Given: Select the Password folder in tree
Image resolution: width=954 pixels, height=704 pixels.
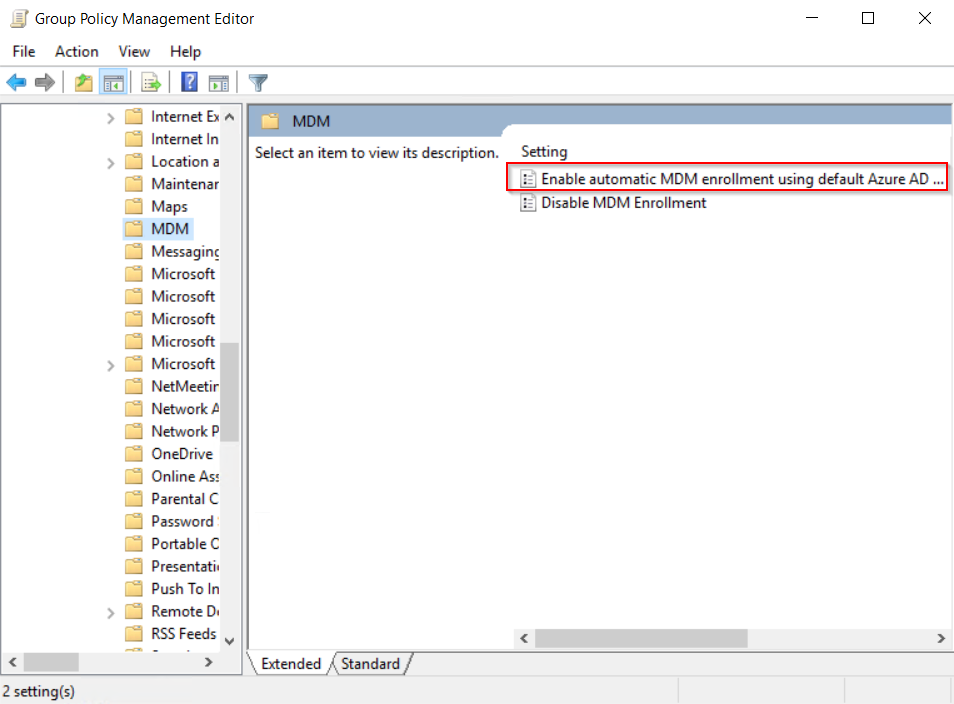Looking at the screenshot, I should tap(172, 521).
